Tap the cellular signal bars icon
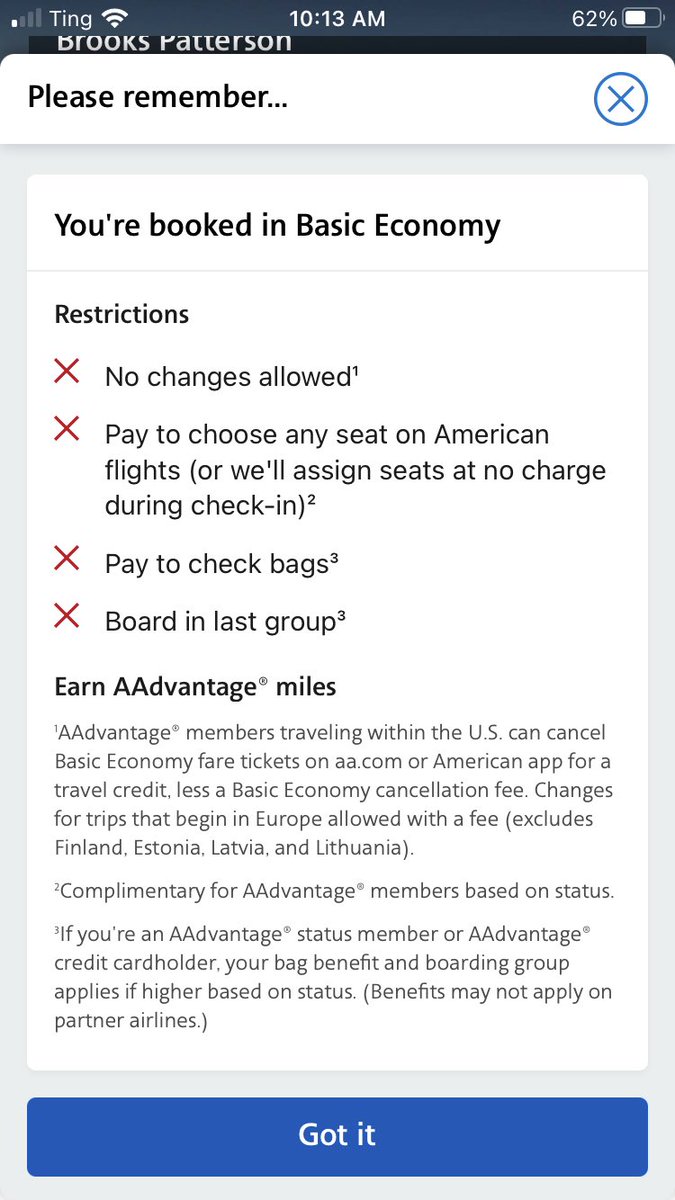Image resolution: width=675 pixels, height=1200 pixels. [x=24, y=19]
